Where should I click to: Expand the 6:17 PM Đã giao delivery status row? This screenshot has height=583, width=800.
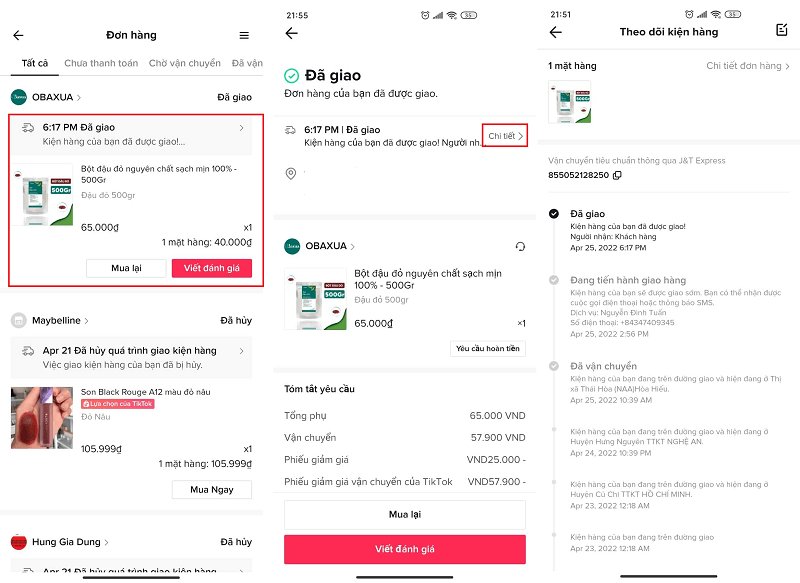pos(132,135)
